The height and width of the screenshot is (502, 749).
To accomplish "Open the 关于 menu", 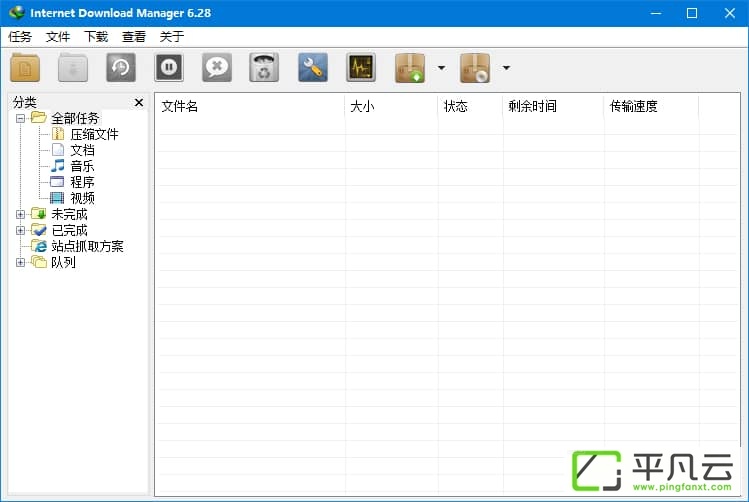I will [171, 36].
